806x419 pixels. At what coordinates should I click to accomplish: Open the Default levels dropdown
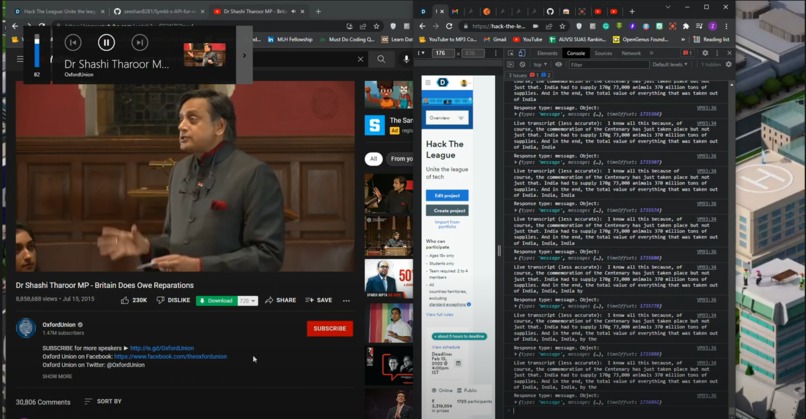click(x=670, y=64)
